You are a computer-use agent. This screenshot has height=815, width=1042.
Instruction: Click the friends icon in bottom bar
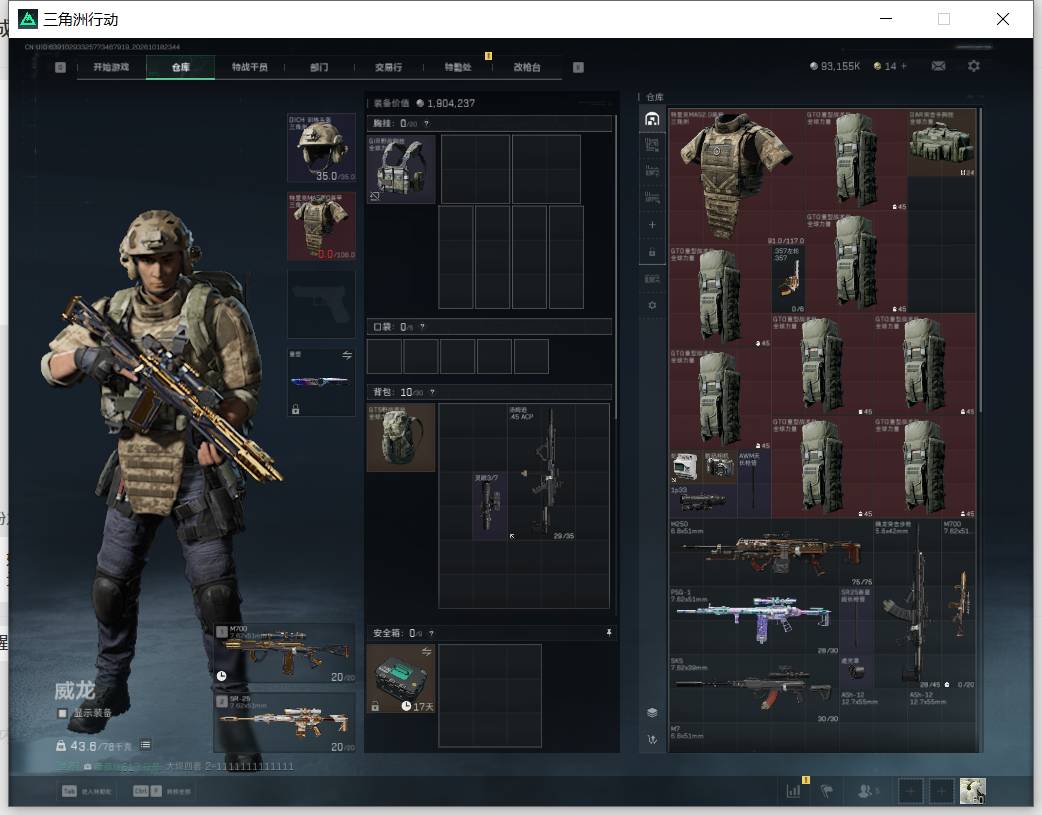click(865, 790)
